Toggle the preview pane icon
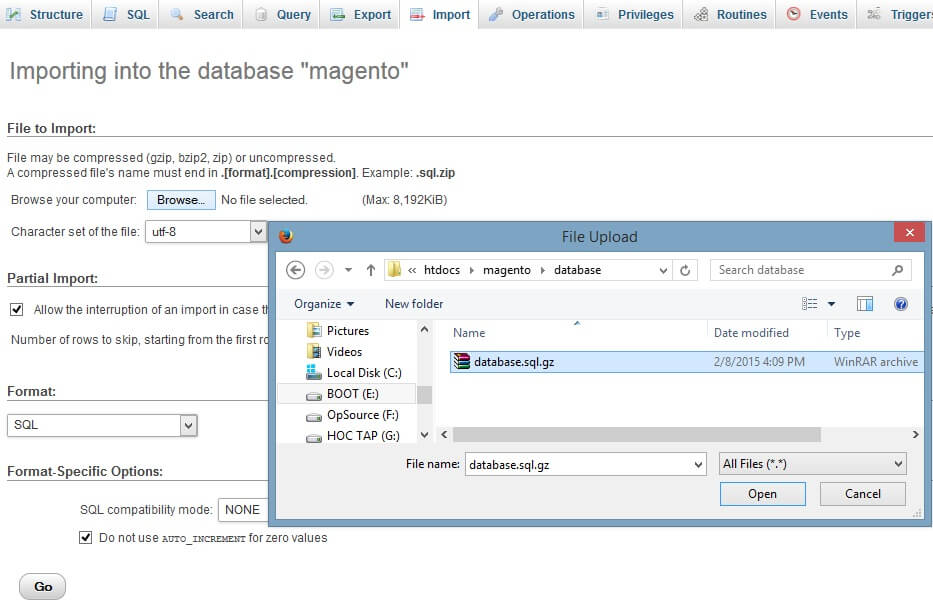Image resolution: width=933 pixels, height=607 pixels. 865,304
